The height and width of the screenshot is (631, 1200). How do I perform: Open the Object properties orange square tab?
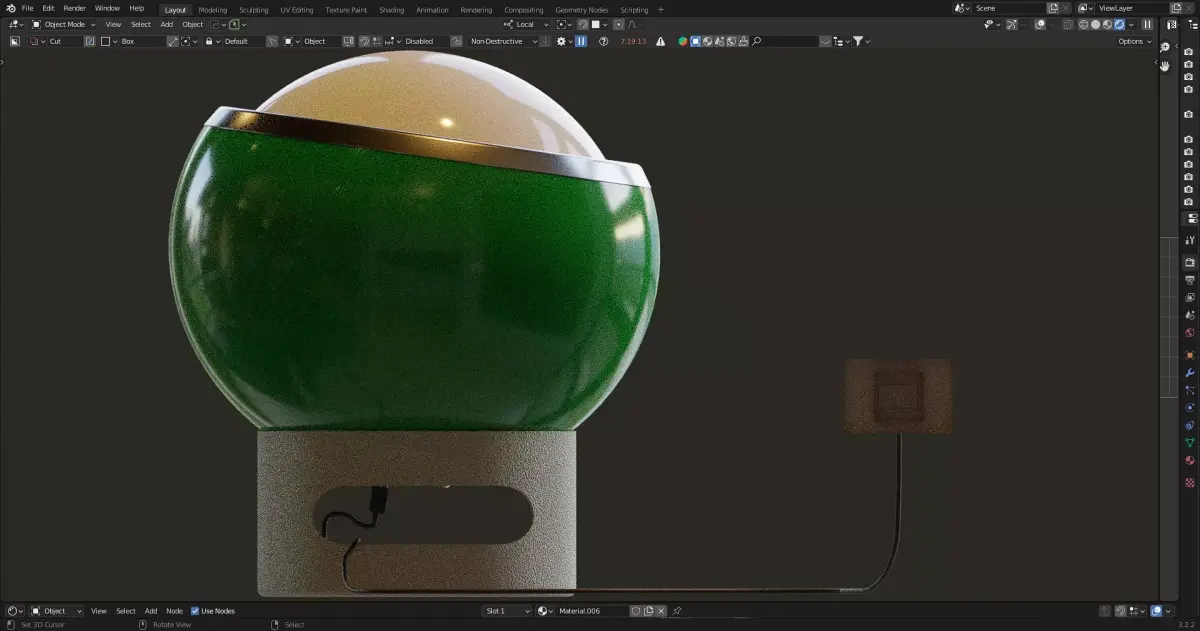coord(1190,354)
